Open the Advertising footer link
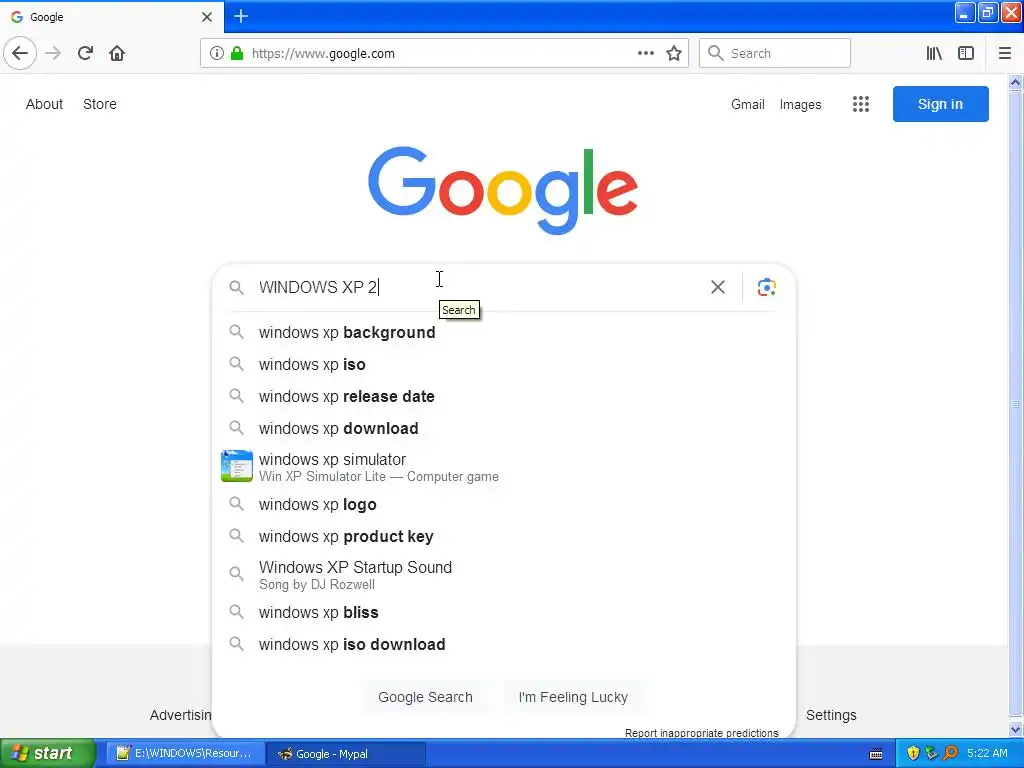This screenshot has height=768, width=1024. coord(180,715)
